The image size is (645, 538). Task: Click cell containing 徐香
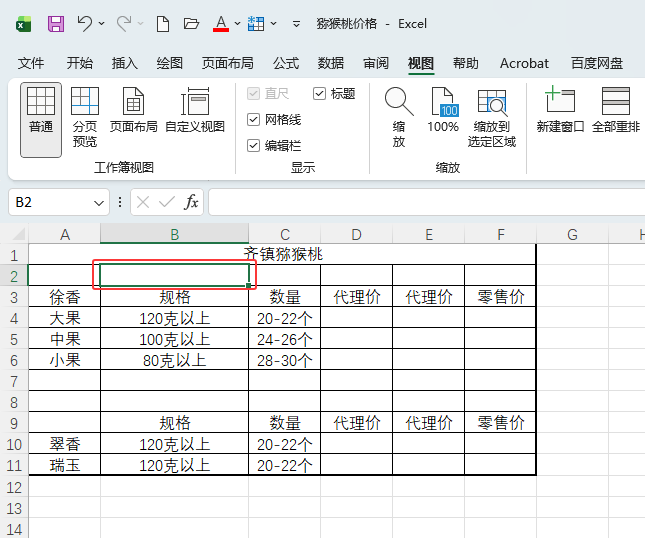65,297
